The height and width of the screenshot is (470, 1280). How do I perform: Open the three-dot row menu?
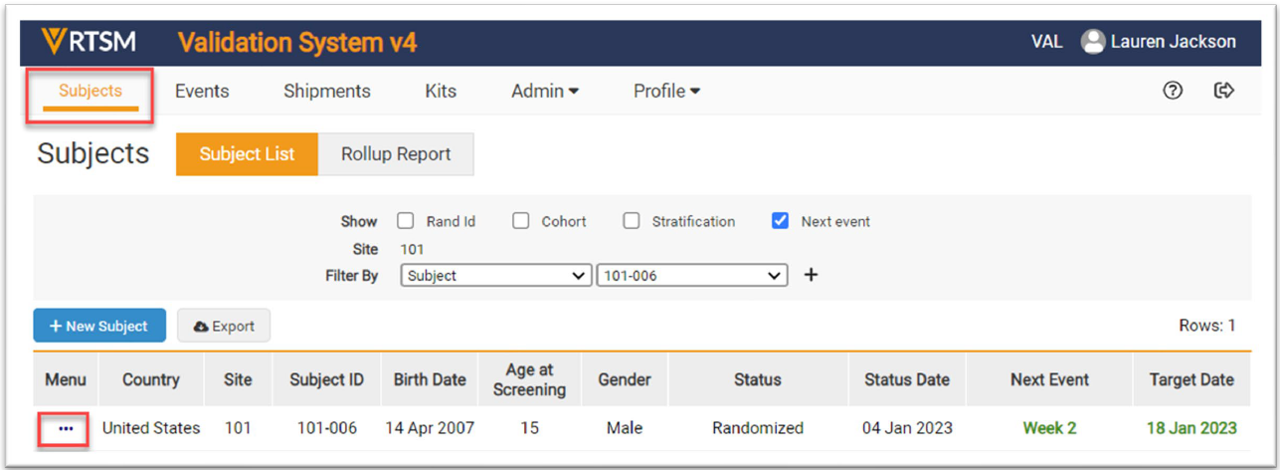pos(66,428)
